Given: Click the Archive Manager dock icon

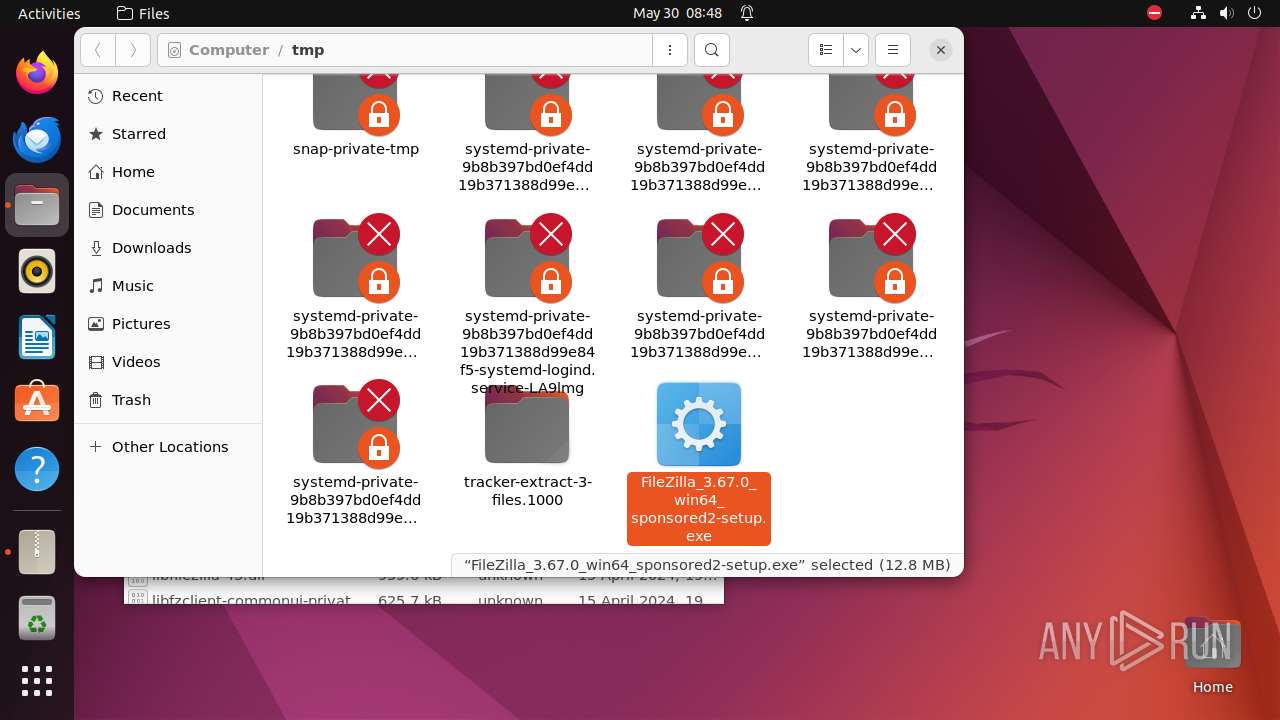Looking at the screenshot, I should (x=37, y=552).
